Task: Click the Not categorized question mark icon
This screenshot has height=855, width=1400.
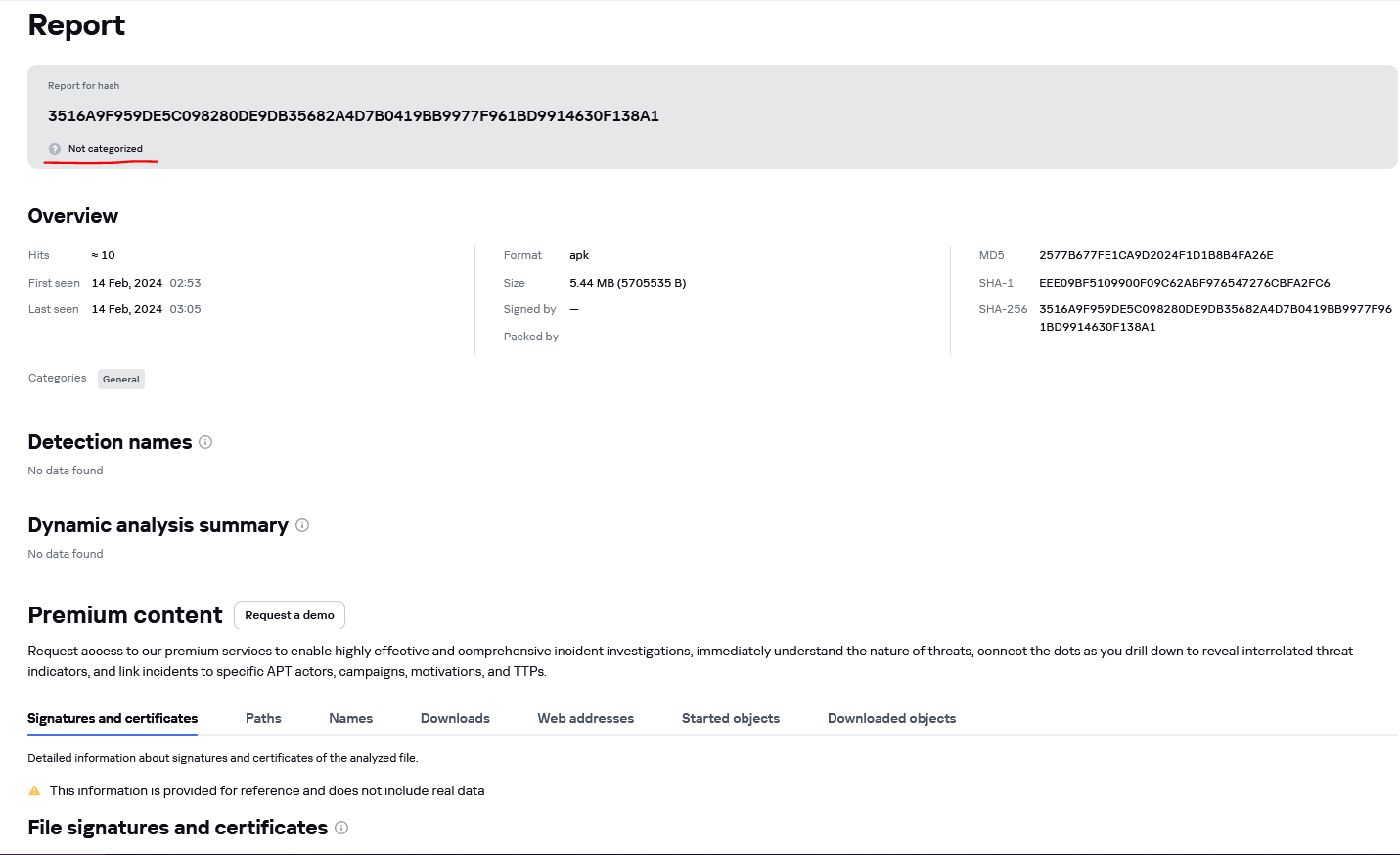Action: [55, 149]
